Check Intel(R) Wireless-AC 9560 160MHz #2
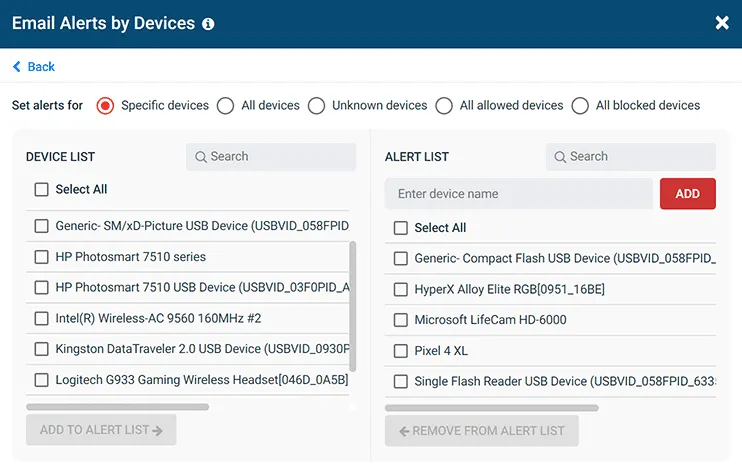This screenshot has height=473, width=742. (x=42, y=318)
